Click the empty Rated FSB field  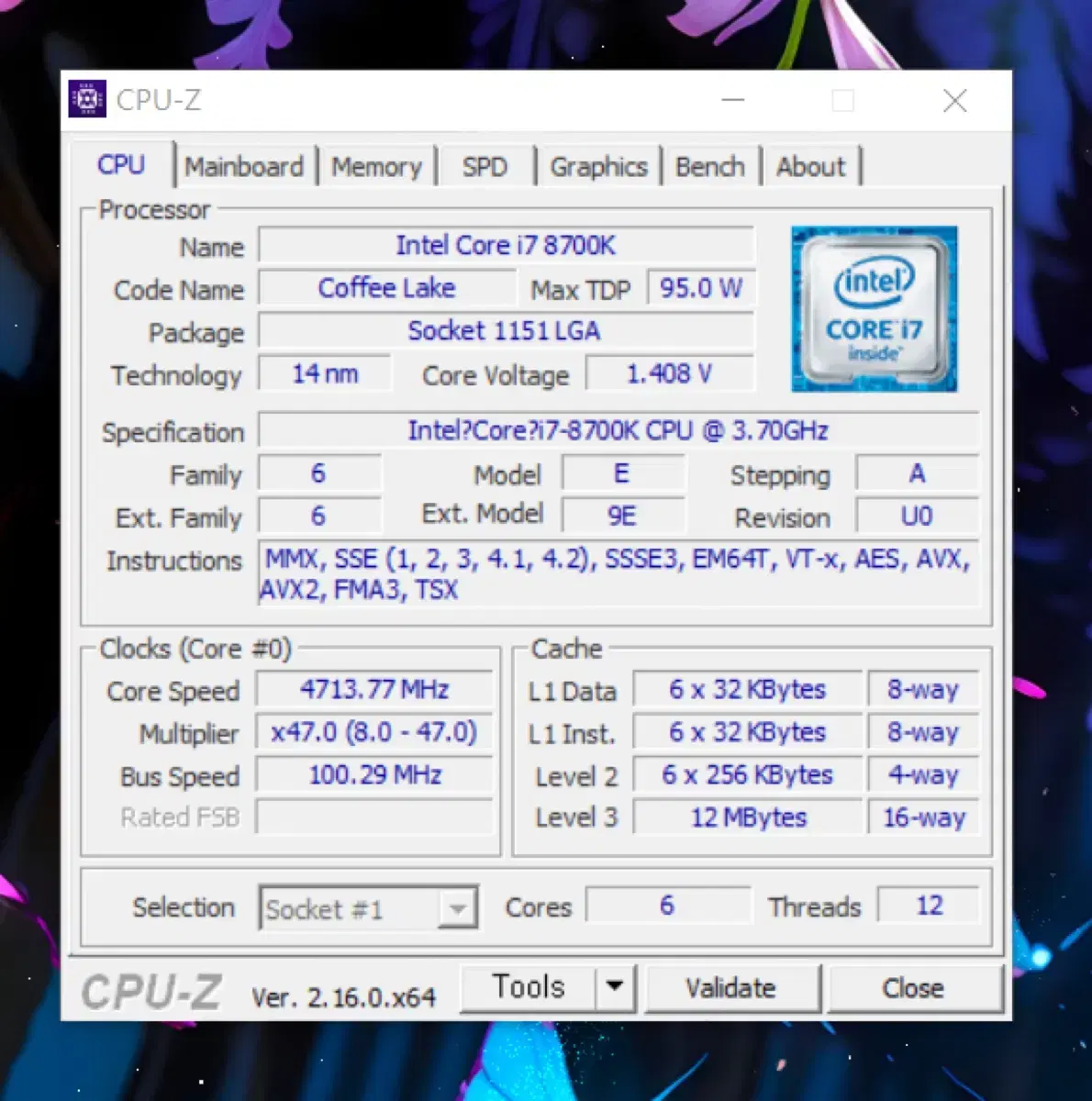coord(374,817)
